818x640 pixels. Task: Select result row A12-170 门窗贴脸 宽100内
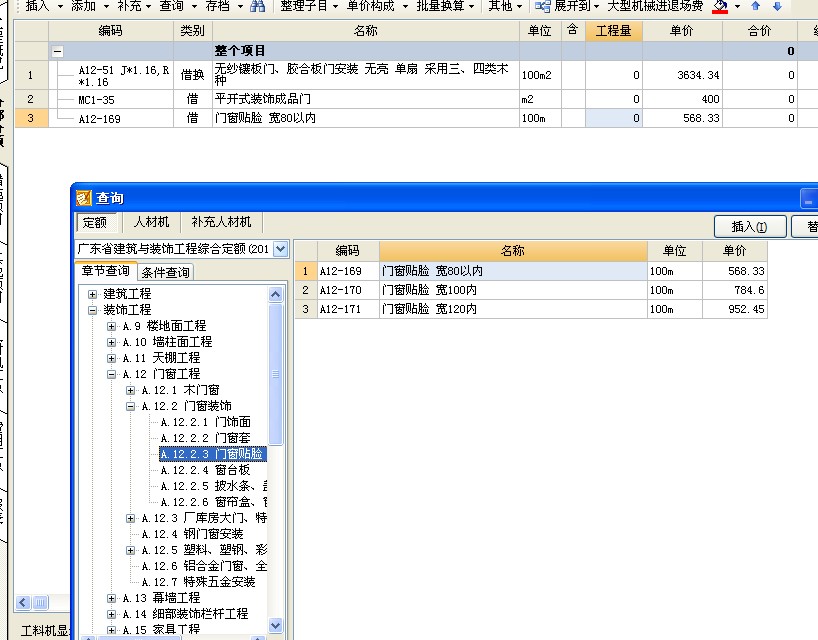pos(531,290)
